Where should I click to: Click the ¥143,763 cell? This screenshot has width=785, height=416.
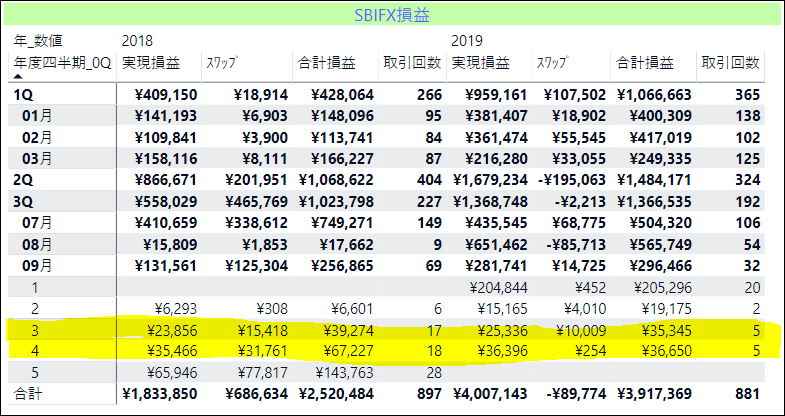point(344,372)
